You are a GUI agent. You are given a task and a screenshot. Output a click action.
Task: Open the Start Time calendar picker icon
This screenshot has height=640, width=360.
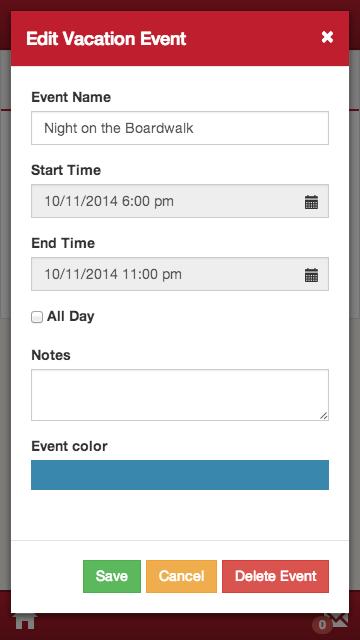[x=311, y=202]
